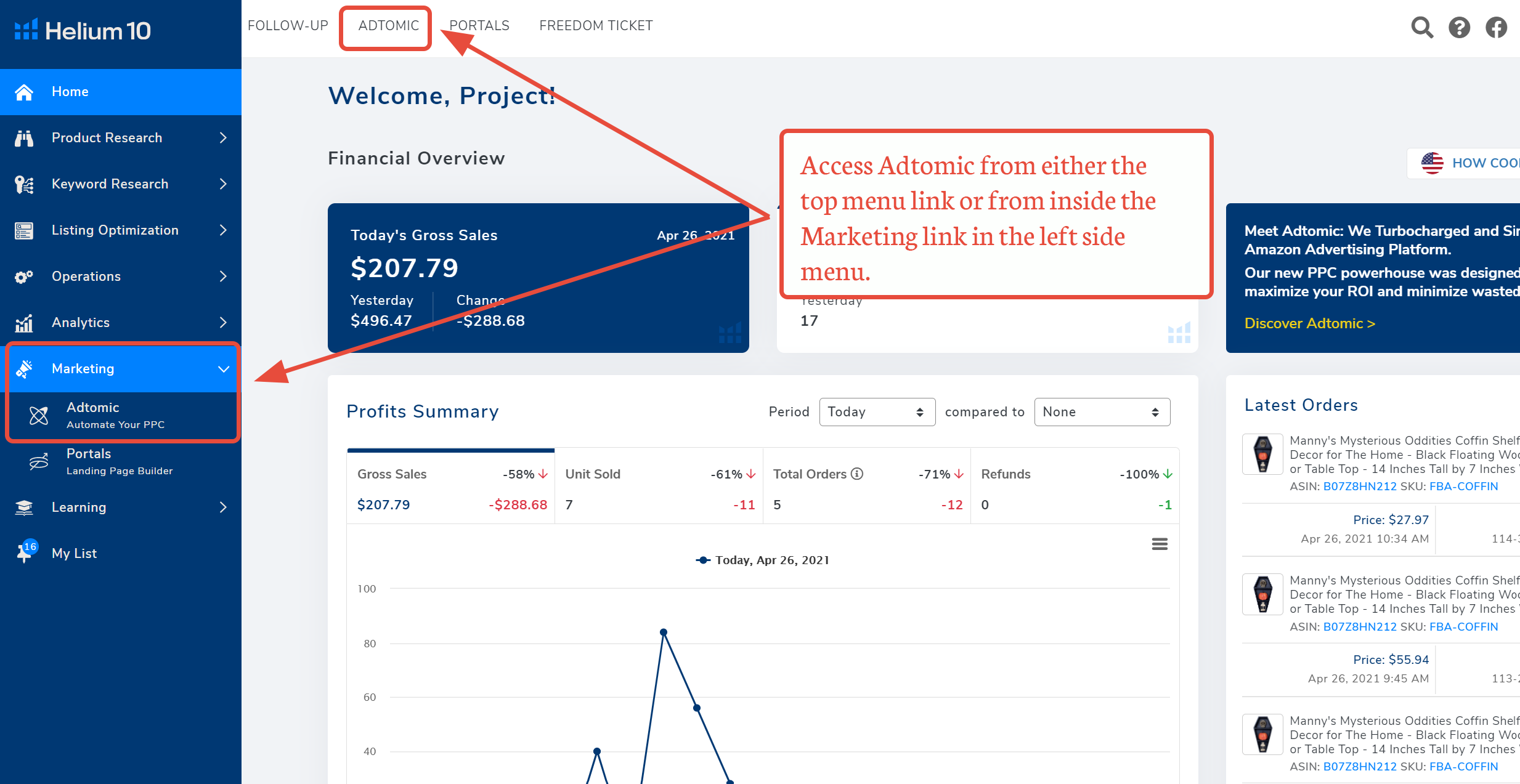Screen dimensions: 1520x784
Task: Click the Helium 10 logo
Action: point(83,30)
